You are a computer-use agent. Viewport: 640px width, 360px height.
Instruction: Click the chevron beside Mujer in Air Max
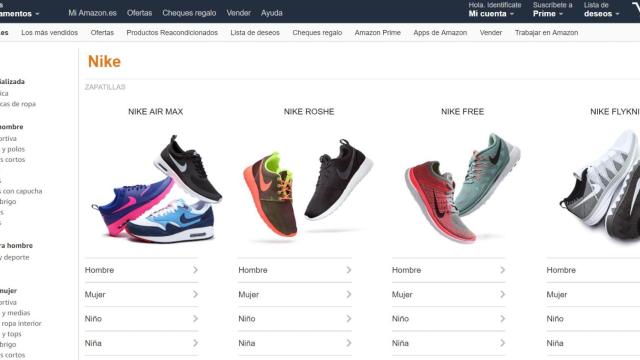pyautogui.click(x=196, y=294)
